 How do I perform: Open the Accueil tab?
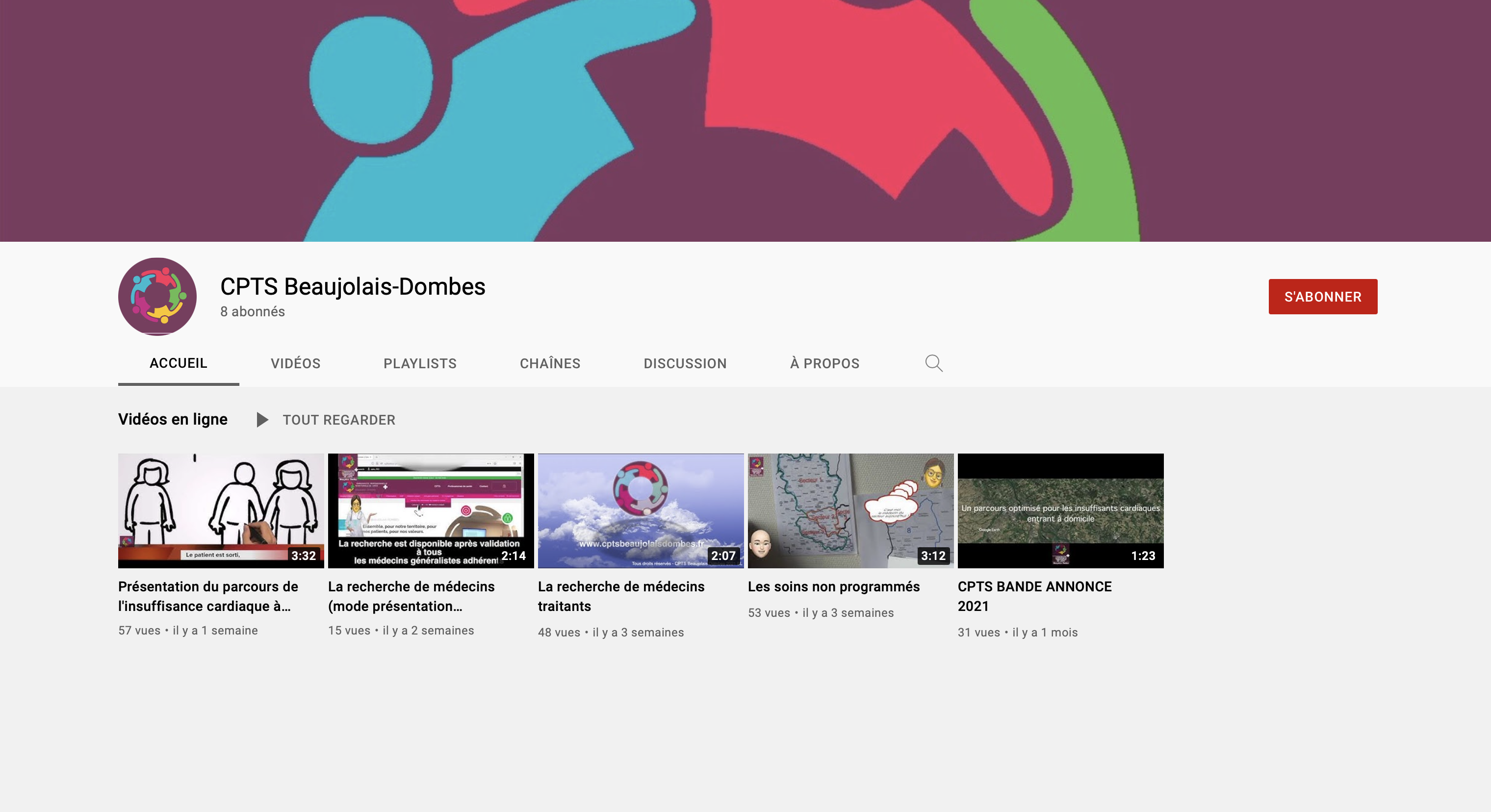pyautogui.click(x=178, y=363)
